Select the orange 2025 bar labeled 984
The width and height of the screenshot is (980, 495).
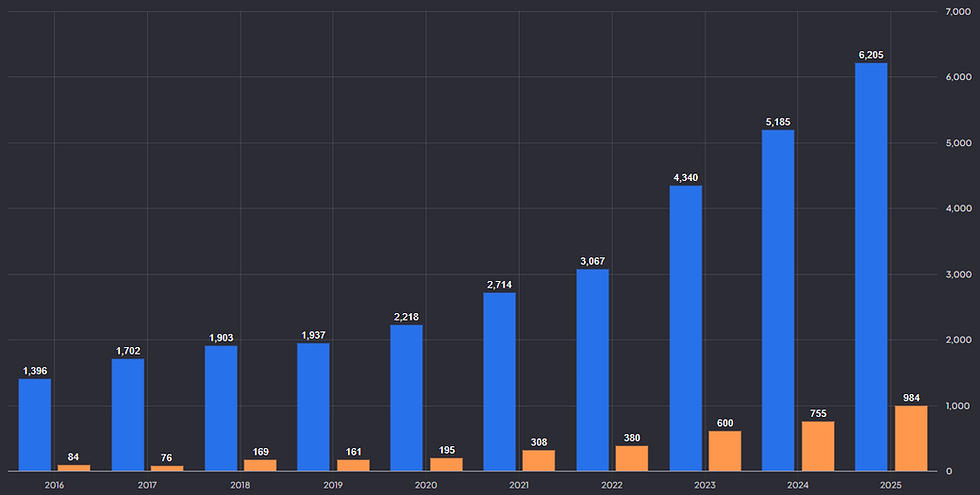pyautogui.click(x=911, y=439)
